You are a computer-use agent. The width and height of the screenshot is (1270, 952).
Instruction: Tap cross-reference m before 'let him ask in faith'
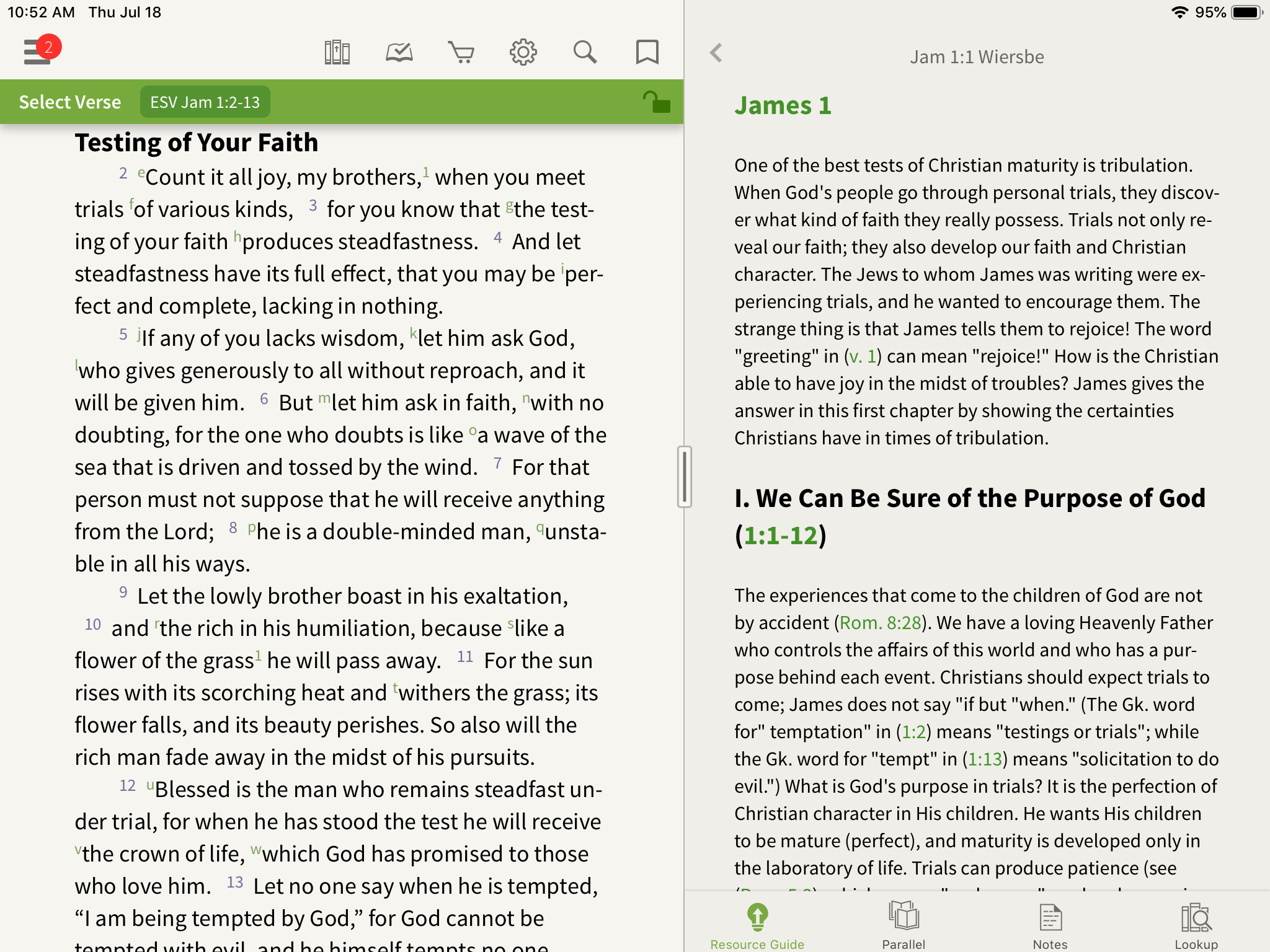(324, 399)
